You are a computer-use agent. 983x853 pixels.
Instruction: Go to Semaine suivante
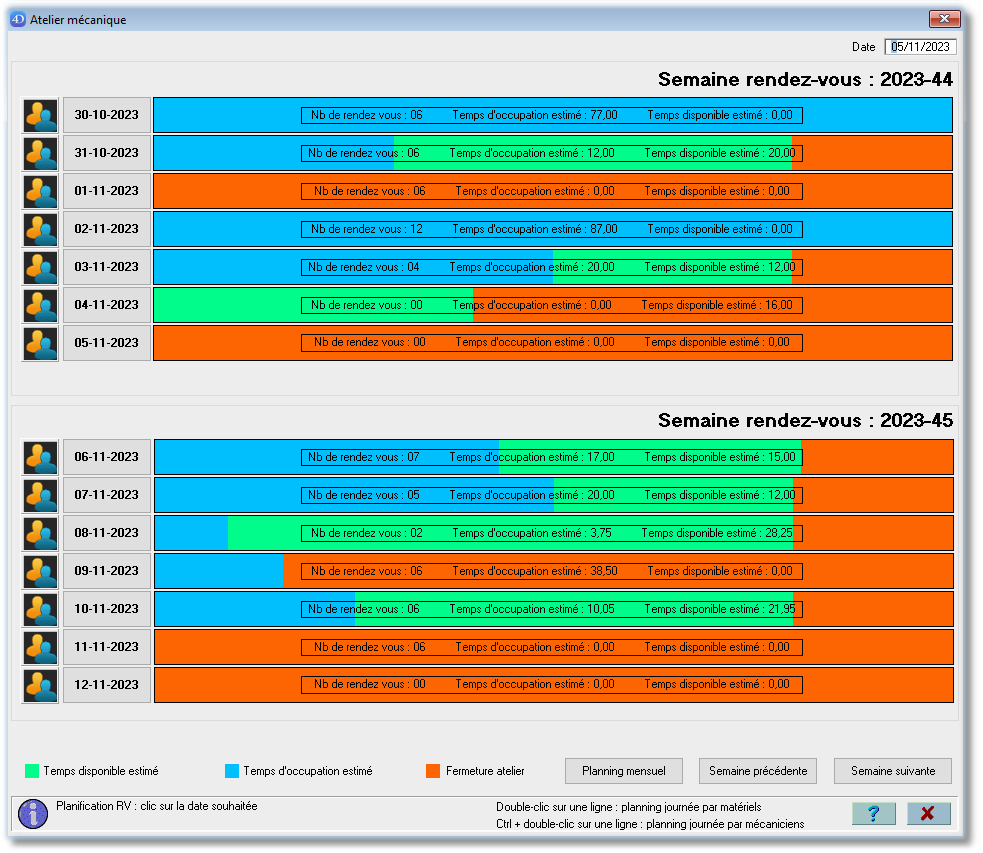tap(893, 771)
